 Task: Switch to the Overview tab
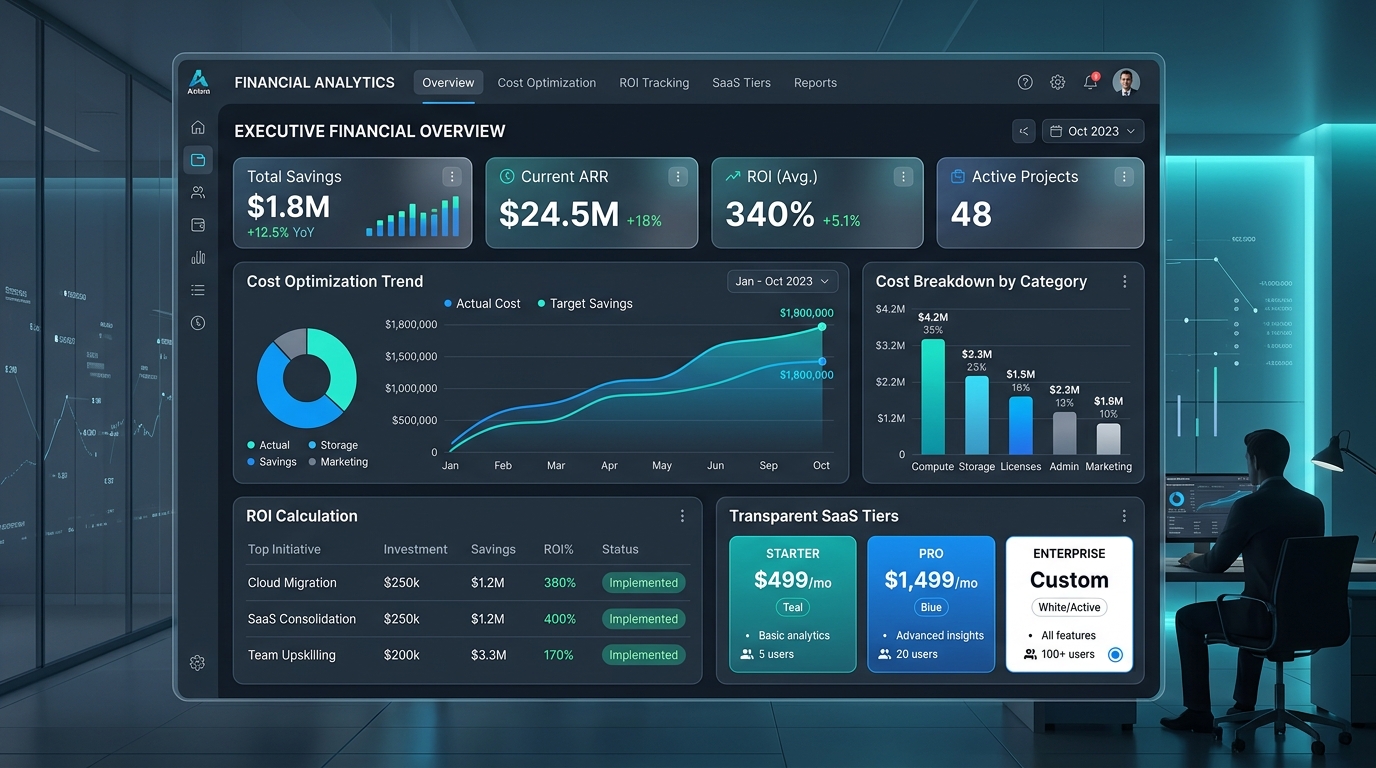[448, 83]
